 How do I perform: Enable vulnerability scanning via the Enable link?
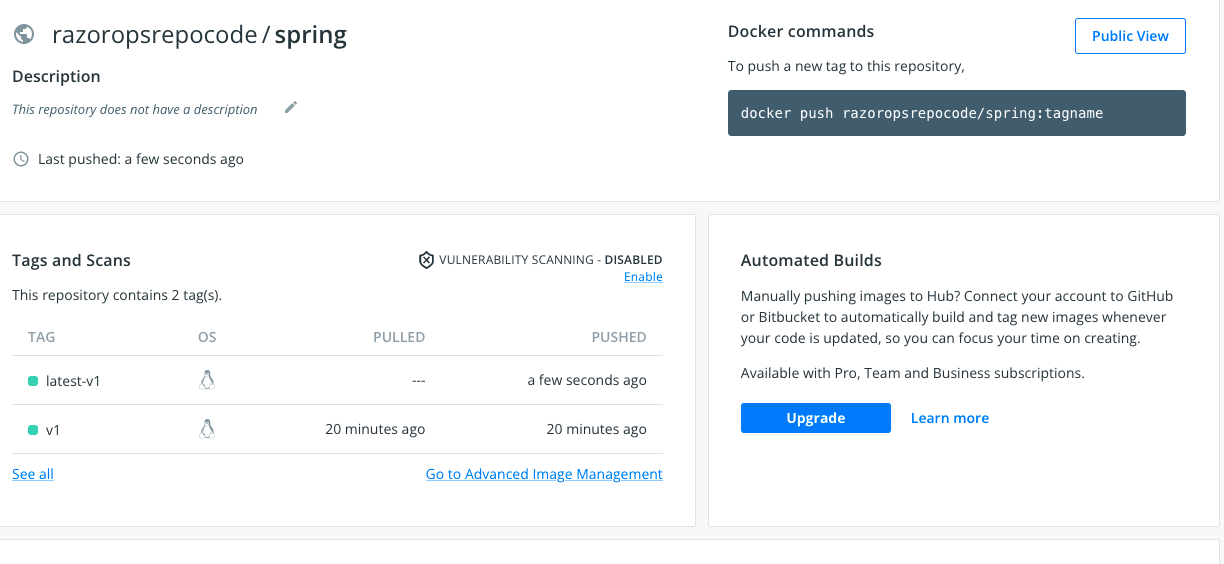coord(643,277)
